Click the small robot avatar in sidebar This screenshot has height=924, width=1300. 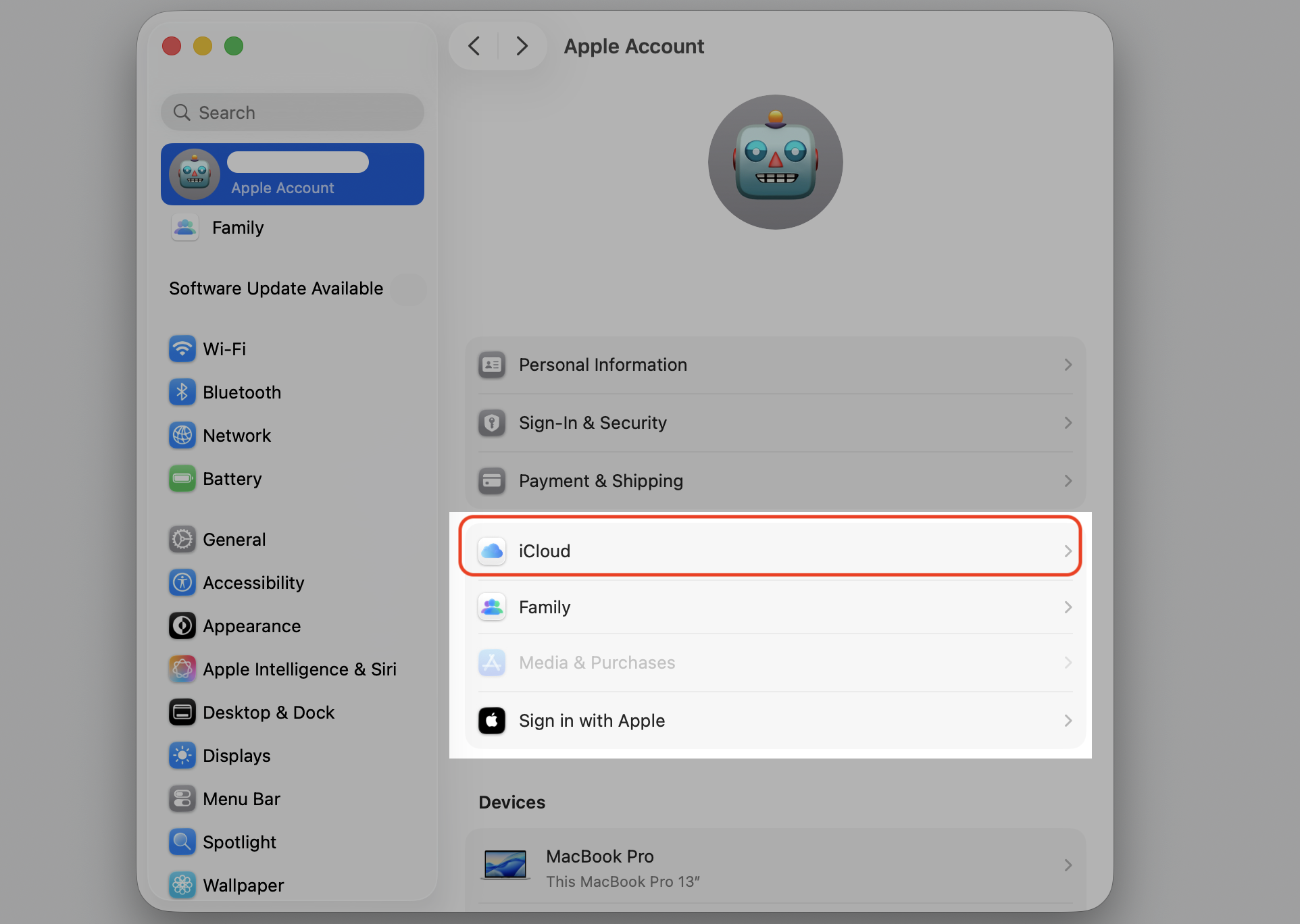[x=195, y=174]
